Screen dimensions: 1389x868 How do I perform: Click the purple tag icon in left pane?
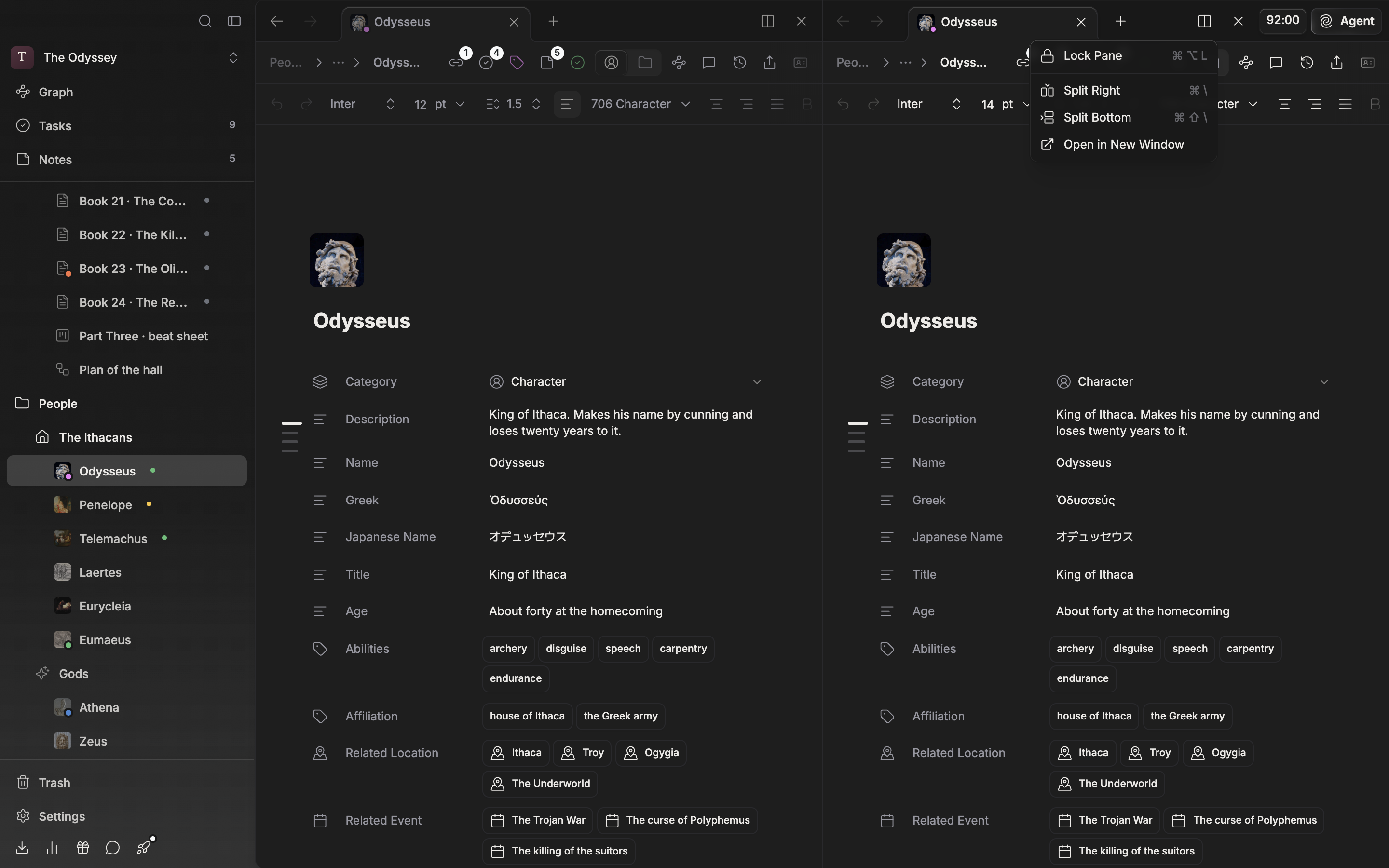pyautogui.click(x=517, y=63)
